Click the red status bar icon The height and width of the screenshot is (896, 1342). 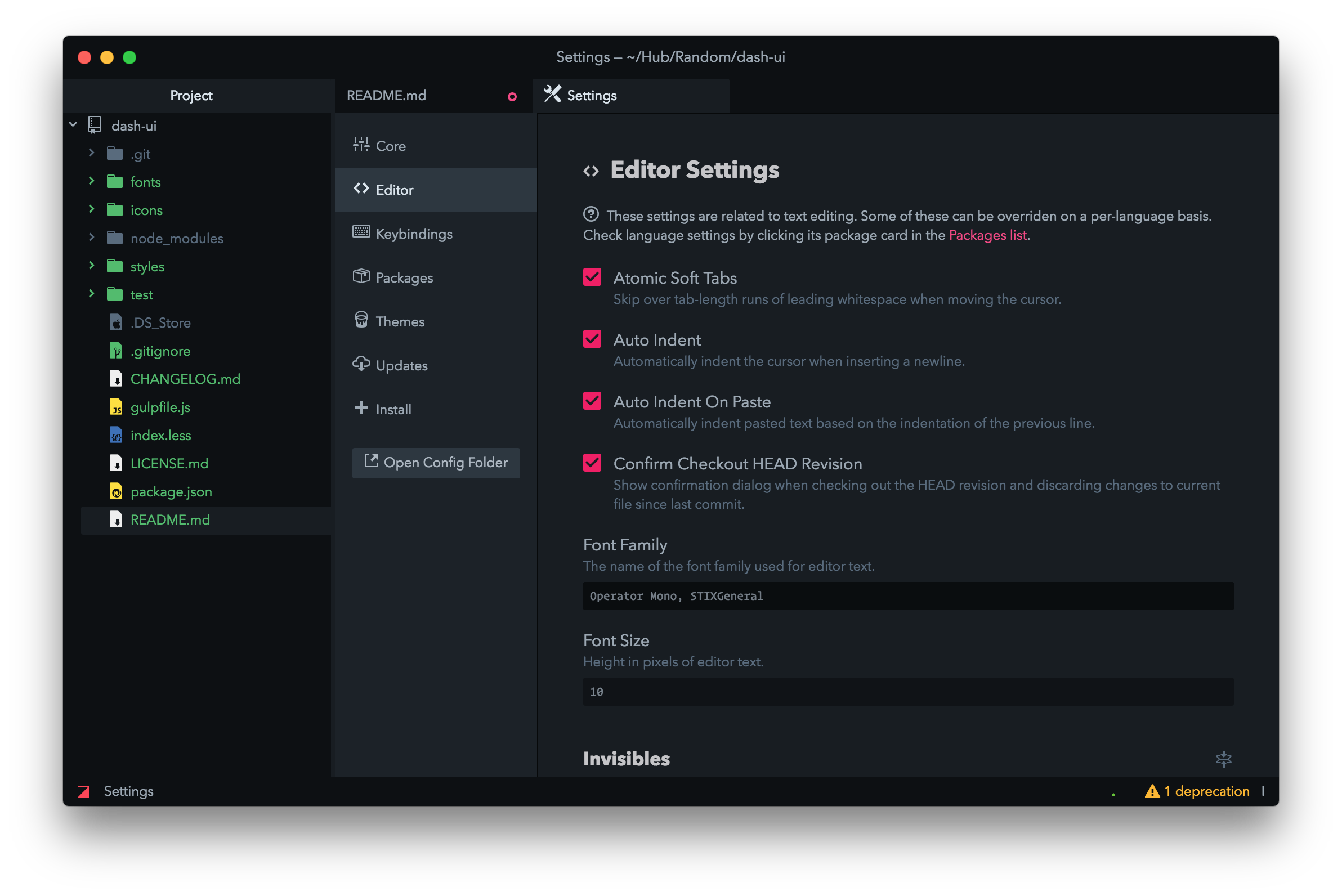point(83,792)
